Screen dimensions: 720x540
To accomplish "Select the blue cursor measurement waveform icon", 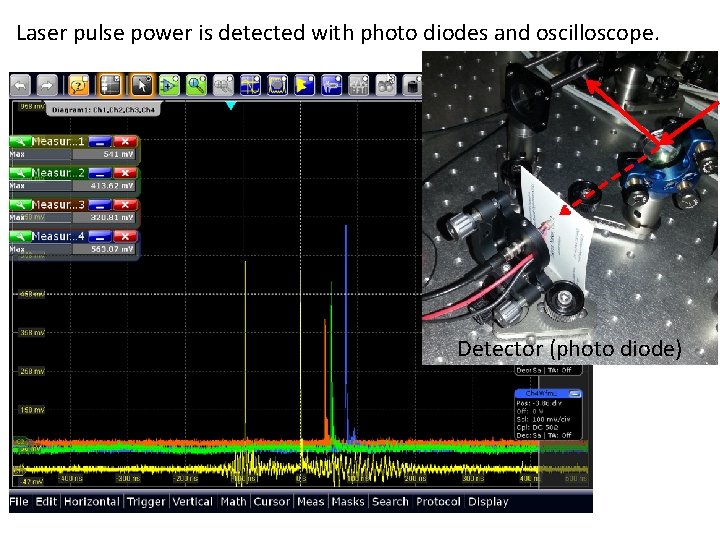I will tap(250, 85).
